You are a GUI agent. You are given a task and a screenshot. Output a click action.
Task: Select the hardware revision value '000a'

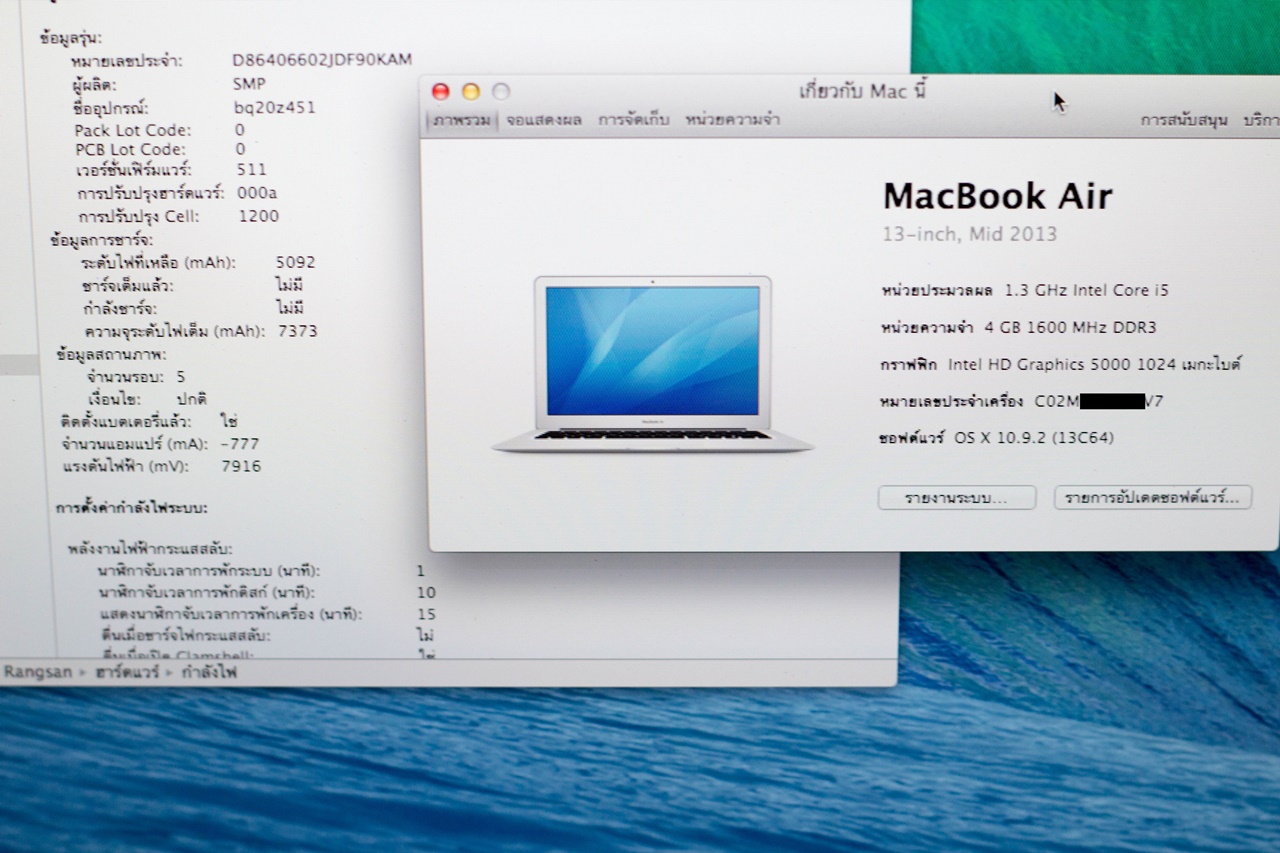coord(257,193)
